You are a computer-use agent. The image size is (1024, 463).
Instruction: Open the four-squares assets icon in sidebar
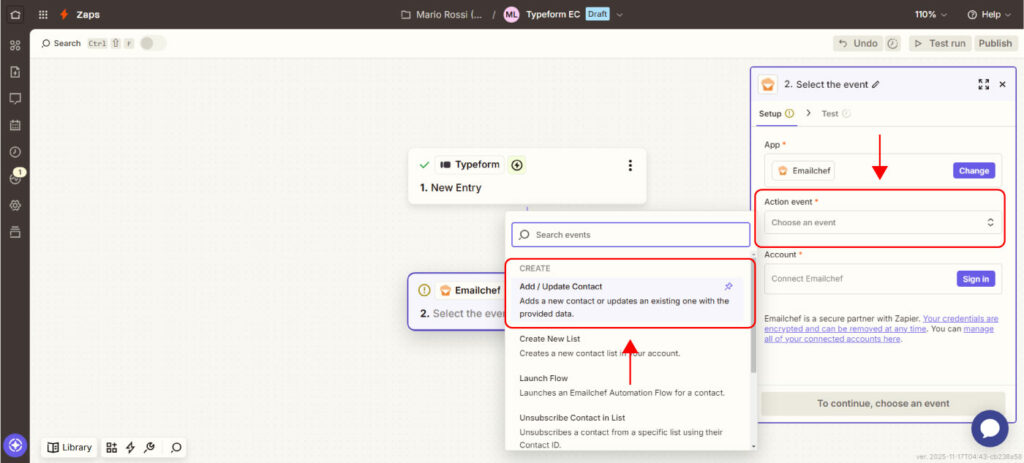click(x=15, y=46)
